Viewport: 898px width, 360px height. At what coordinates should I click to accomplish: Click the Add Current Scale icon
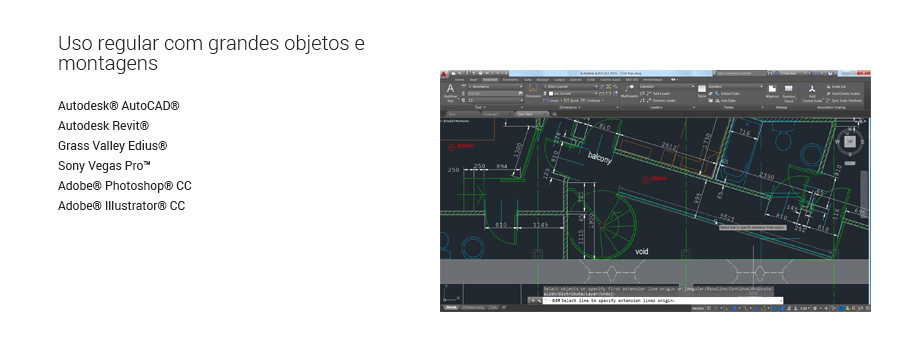[x=812, y=93]
